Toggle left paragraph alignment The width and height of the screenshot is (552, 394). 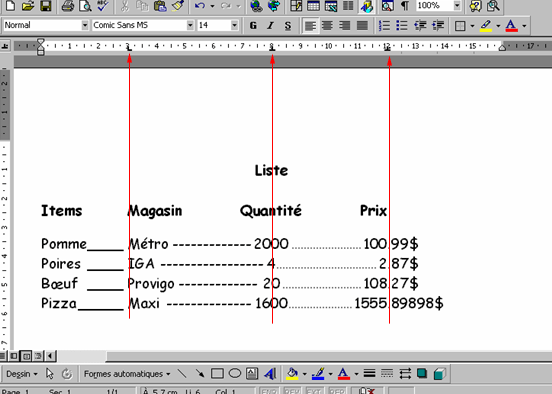coord(310,25)
